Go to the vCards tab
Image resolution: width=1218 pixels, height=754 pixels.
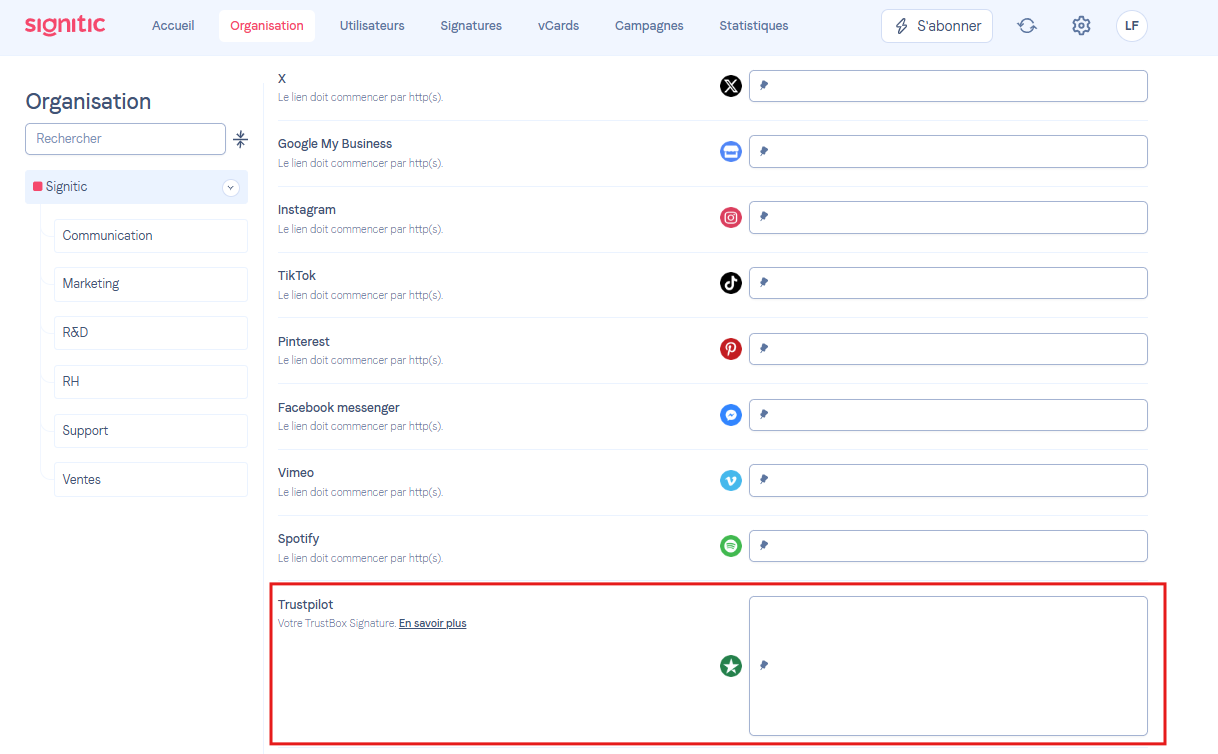pos(558,26)
